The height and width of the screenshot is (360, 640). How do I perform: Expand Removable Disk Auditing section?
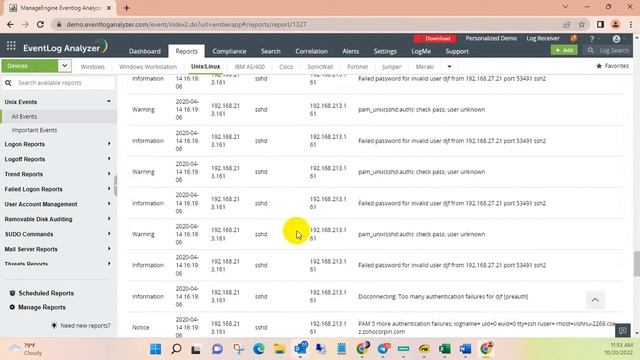click(x=109, y=219)
